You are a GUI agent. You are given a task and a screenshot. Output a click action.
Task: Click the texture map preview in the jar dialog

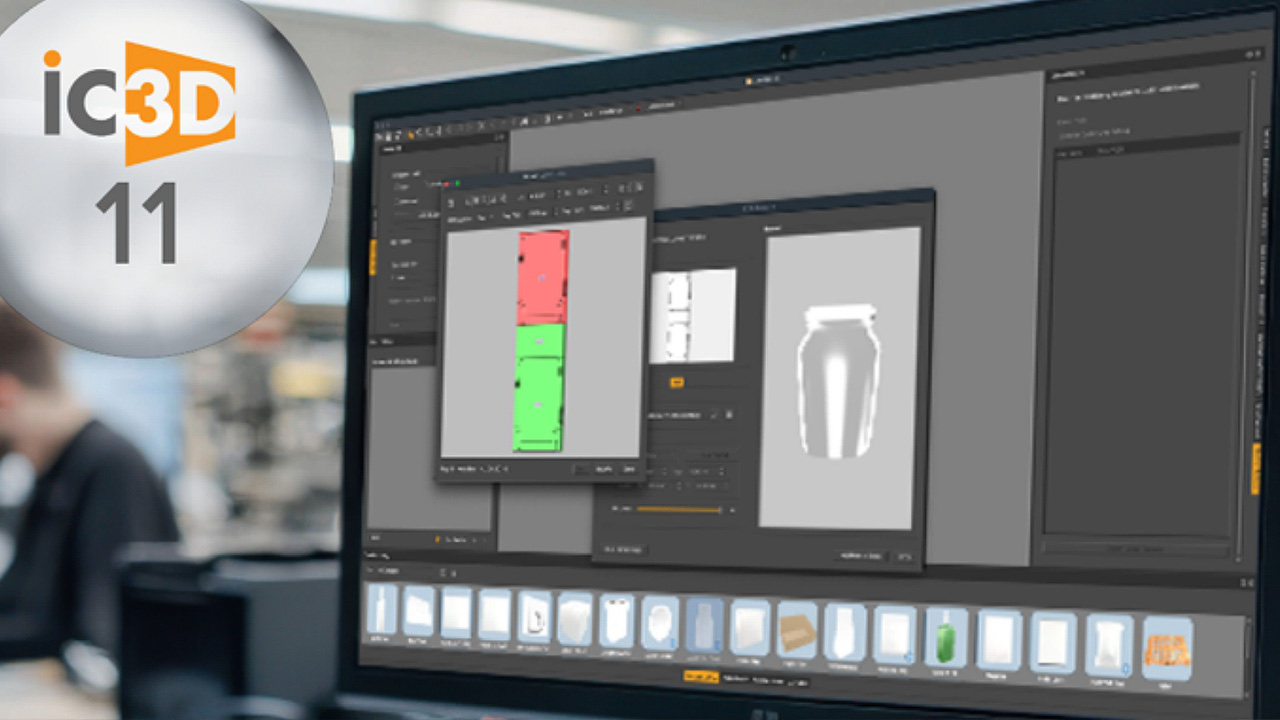point(692,315)
